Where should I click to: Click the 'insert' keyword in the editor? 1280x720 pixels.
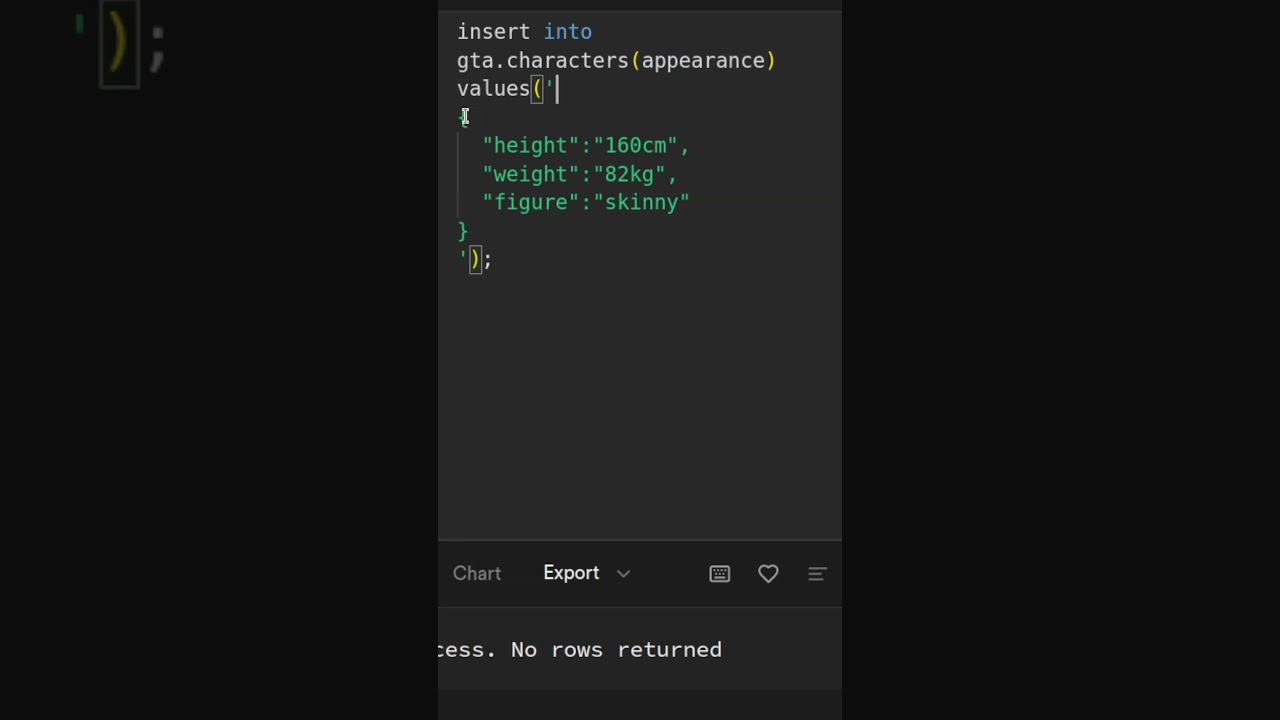pos(493,32)
